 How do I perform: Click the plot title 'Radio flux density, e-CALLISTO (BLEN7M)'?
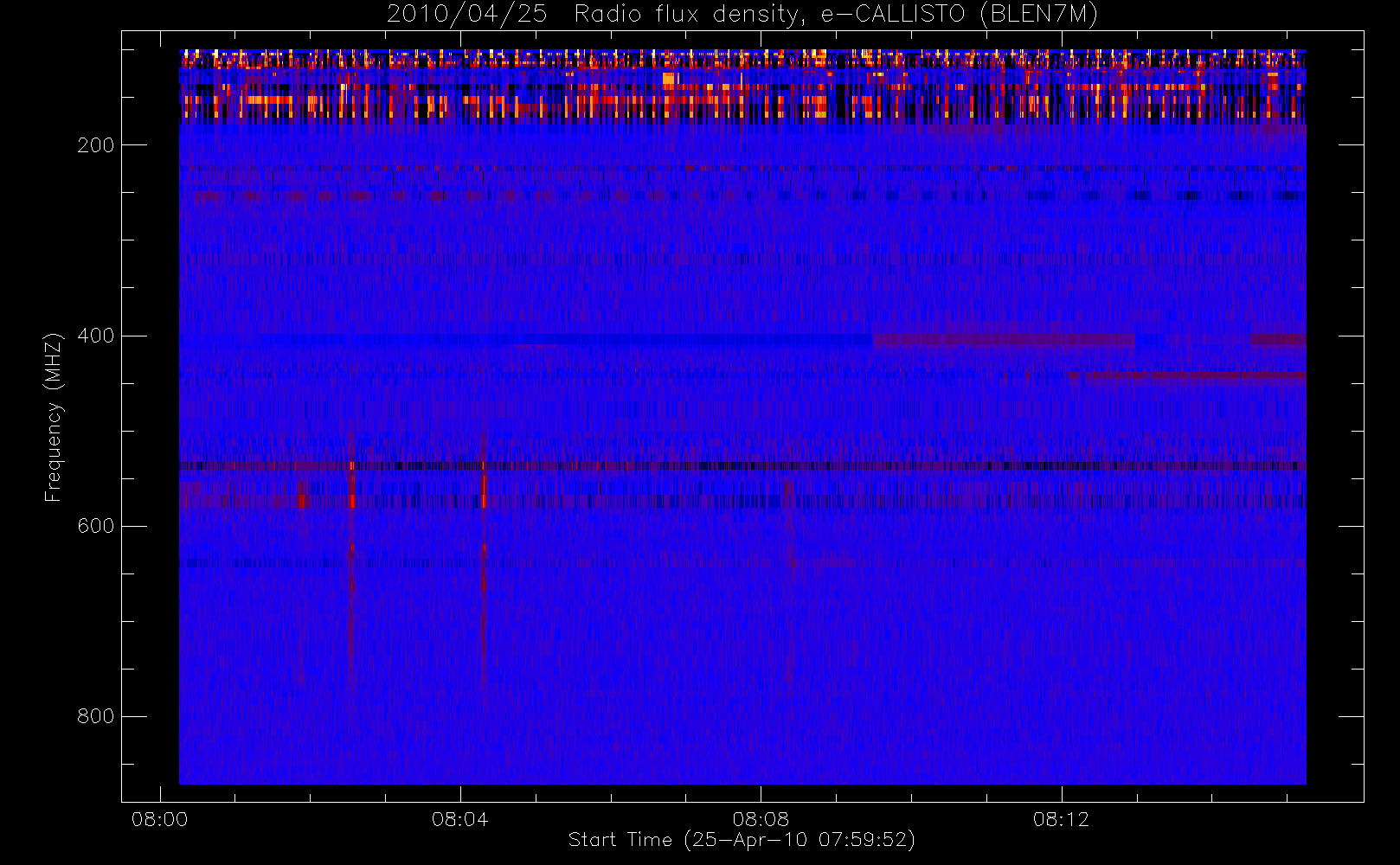coord(836,15)
